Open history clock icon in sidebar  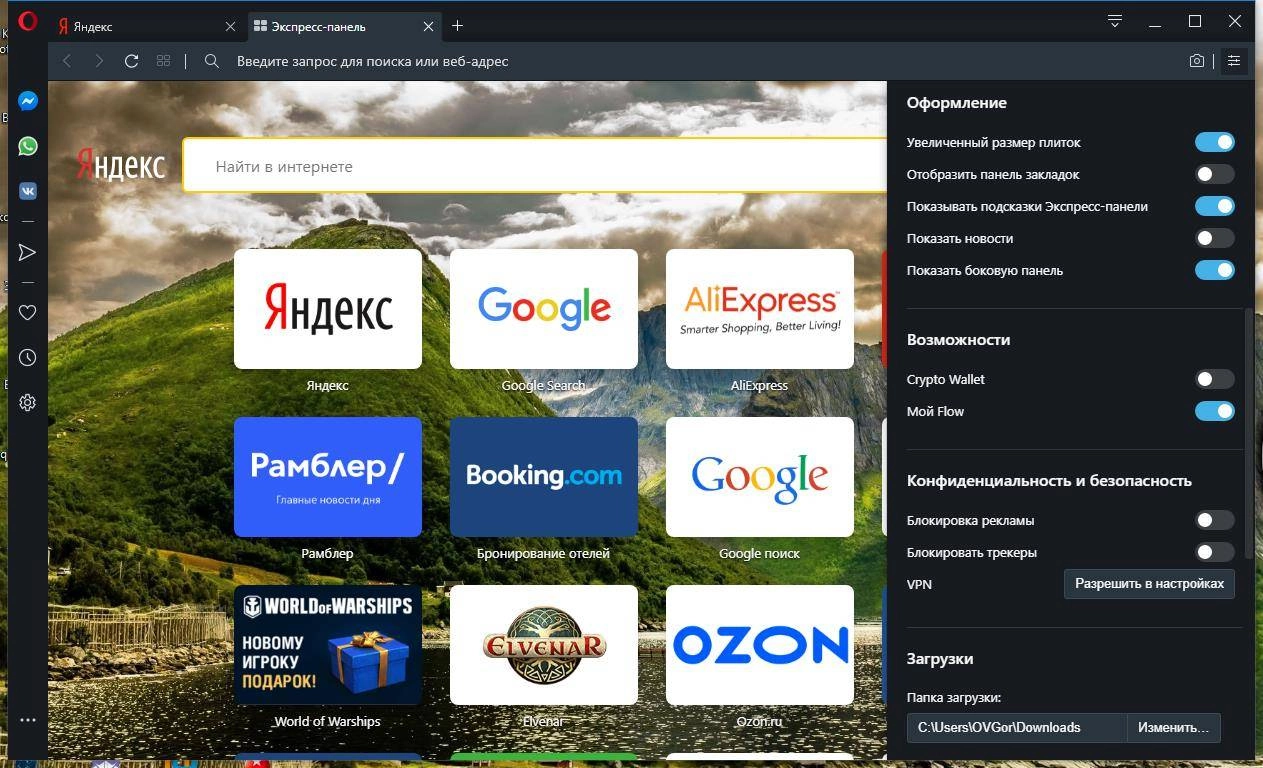28,357
